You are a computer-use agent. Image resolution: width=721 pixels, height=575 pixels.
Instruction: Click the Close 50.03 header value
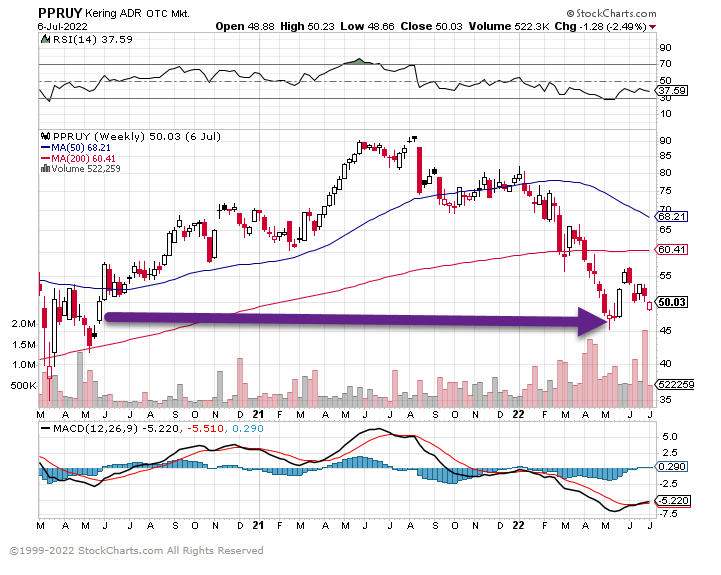tap(431, 27)
